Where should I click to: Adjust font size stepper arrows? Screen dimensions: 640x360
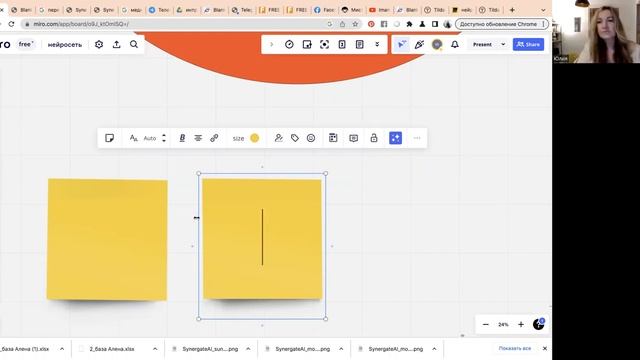[164, 138]
